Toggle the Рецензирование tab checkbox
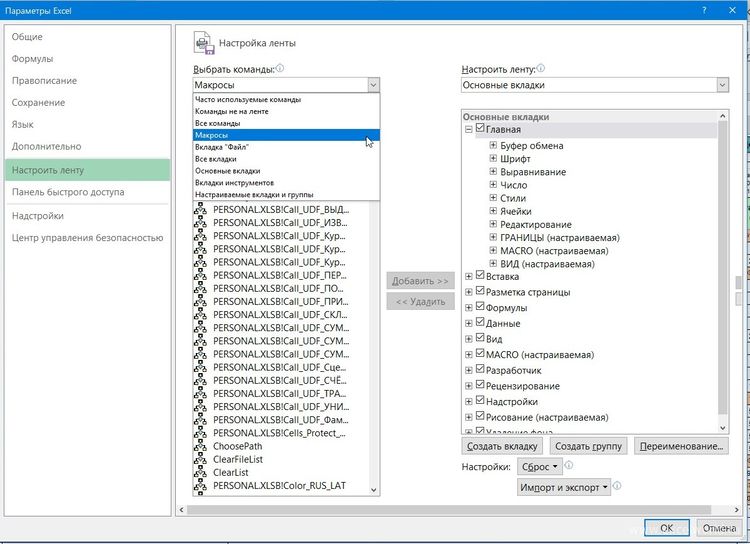The image size is (750, 544). [x=480, y=385]
